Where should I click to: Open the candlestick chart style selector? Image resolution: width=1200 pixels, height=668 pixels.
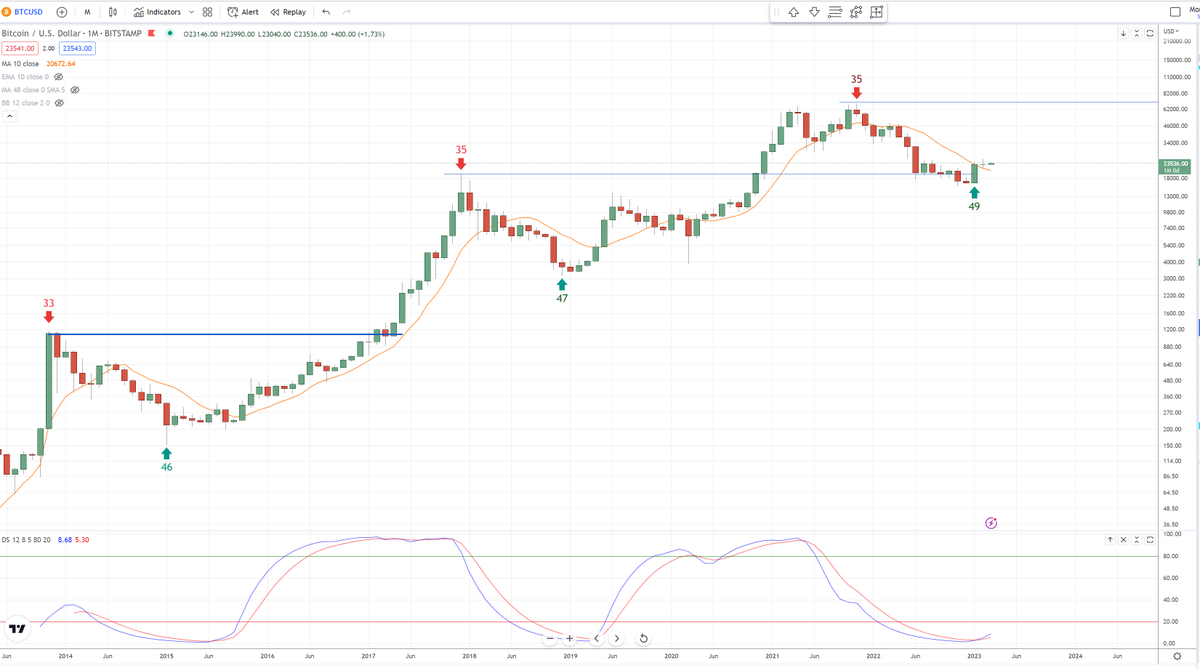point(112,12)
